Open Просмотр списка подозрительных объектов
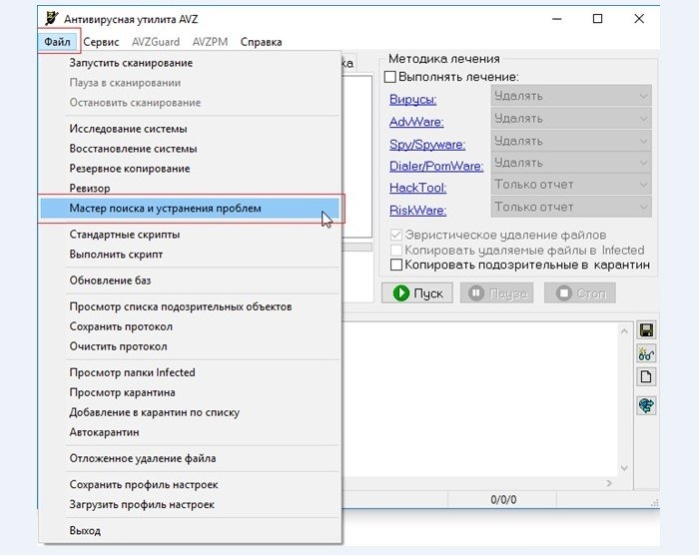699x555 pixels. [190, 307]
